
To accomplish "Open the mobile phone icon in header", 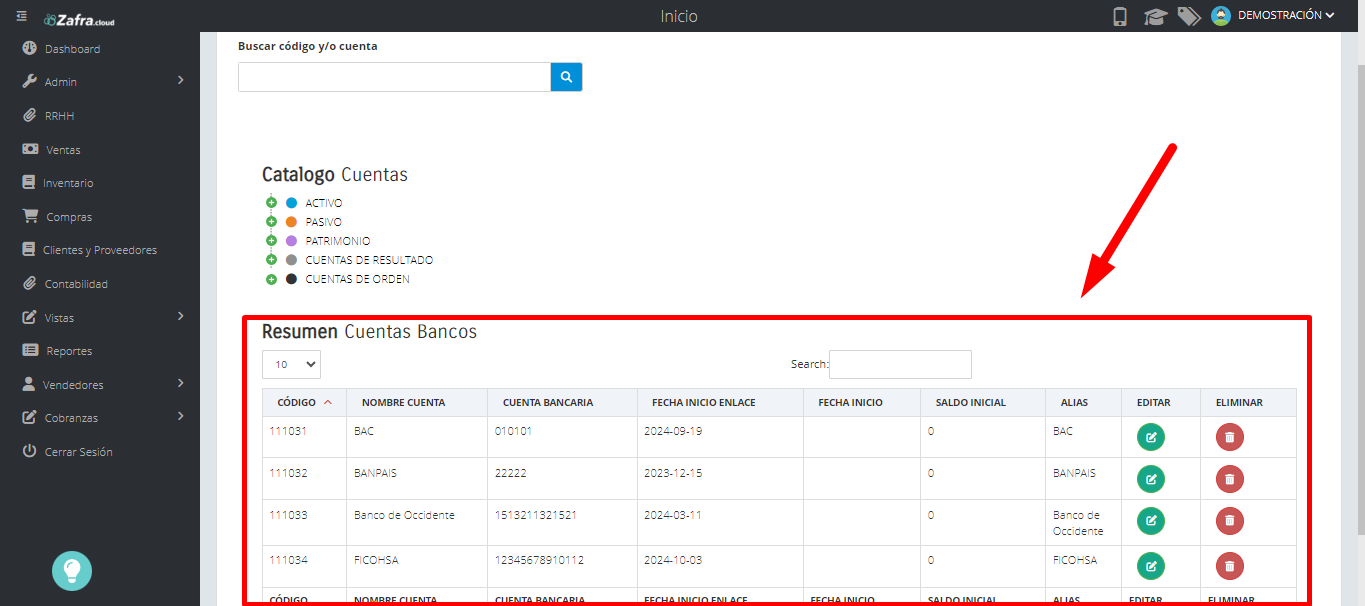I will point(1120,16).
